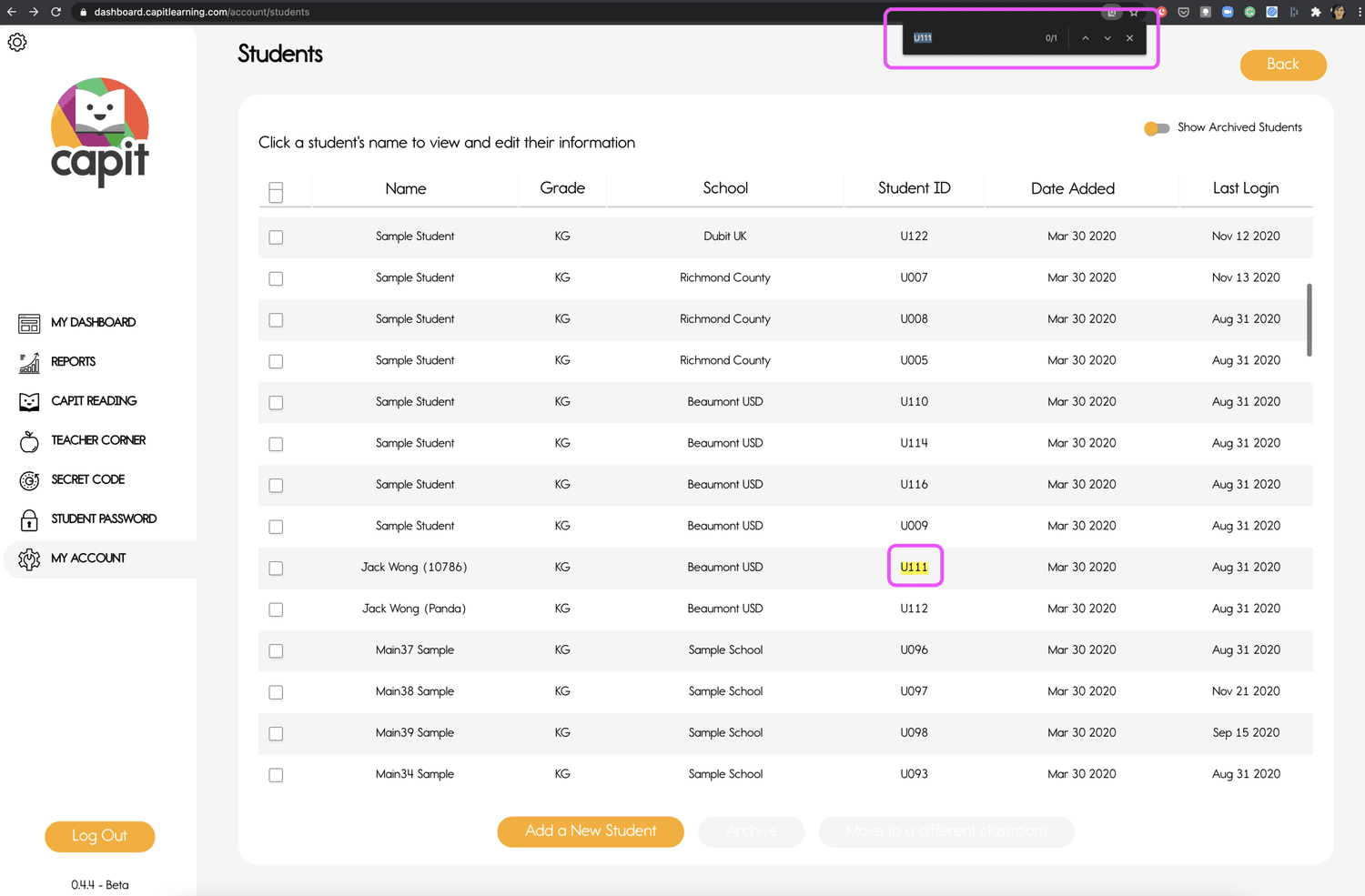Click the Zoom extension icon
The height and width of the screenshot is (896, 1365).
coord(1228,12)
